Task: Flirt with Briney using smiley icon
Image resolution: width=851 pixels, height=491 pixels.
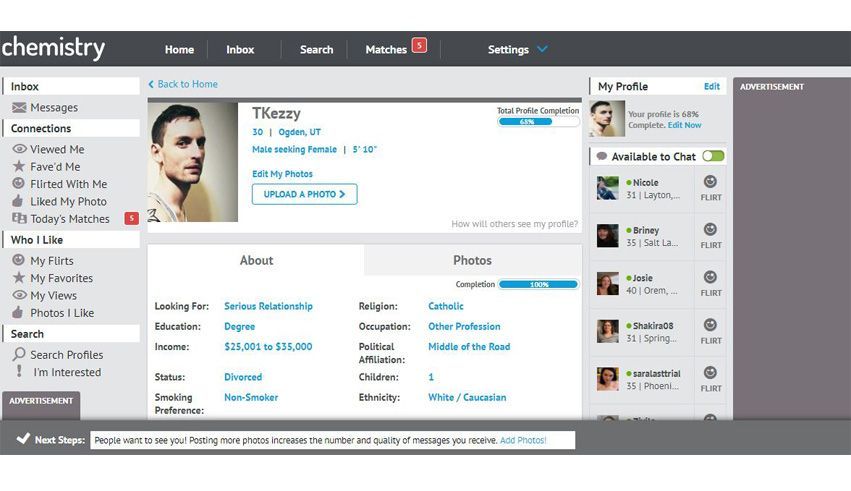Action: [710, 229]
